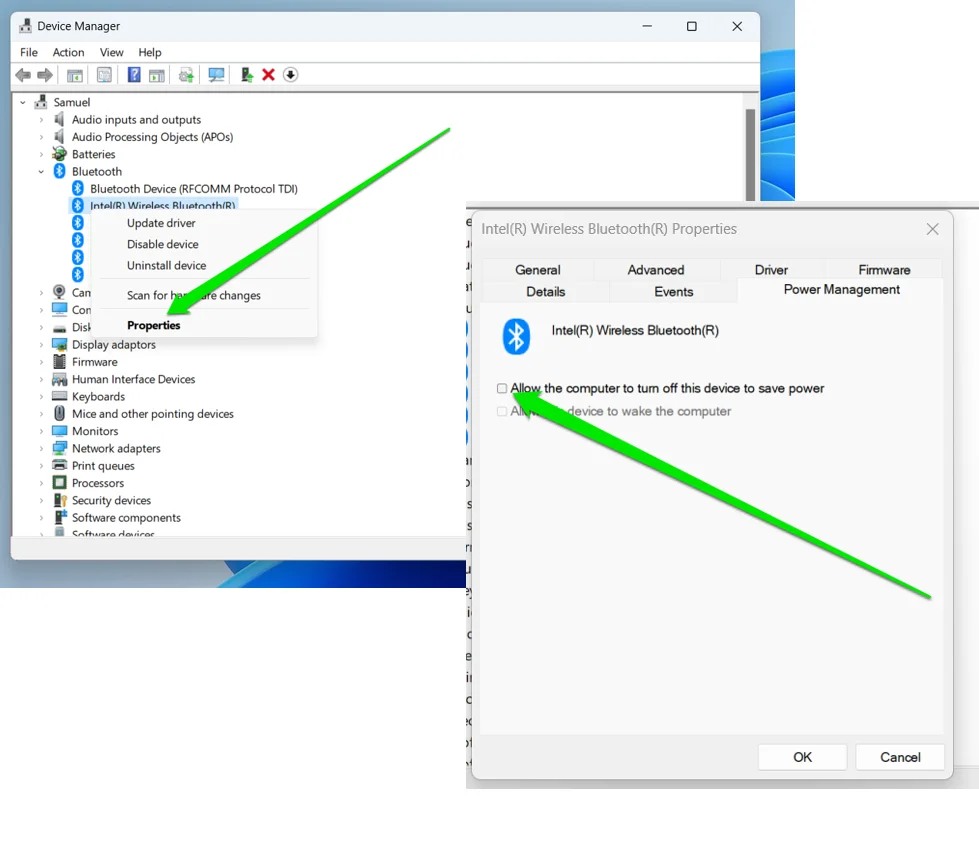Viewport: 979px width, 848px height.
Task: Click the Security devices key icon
Action: click(x=60, y=500)
